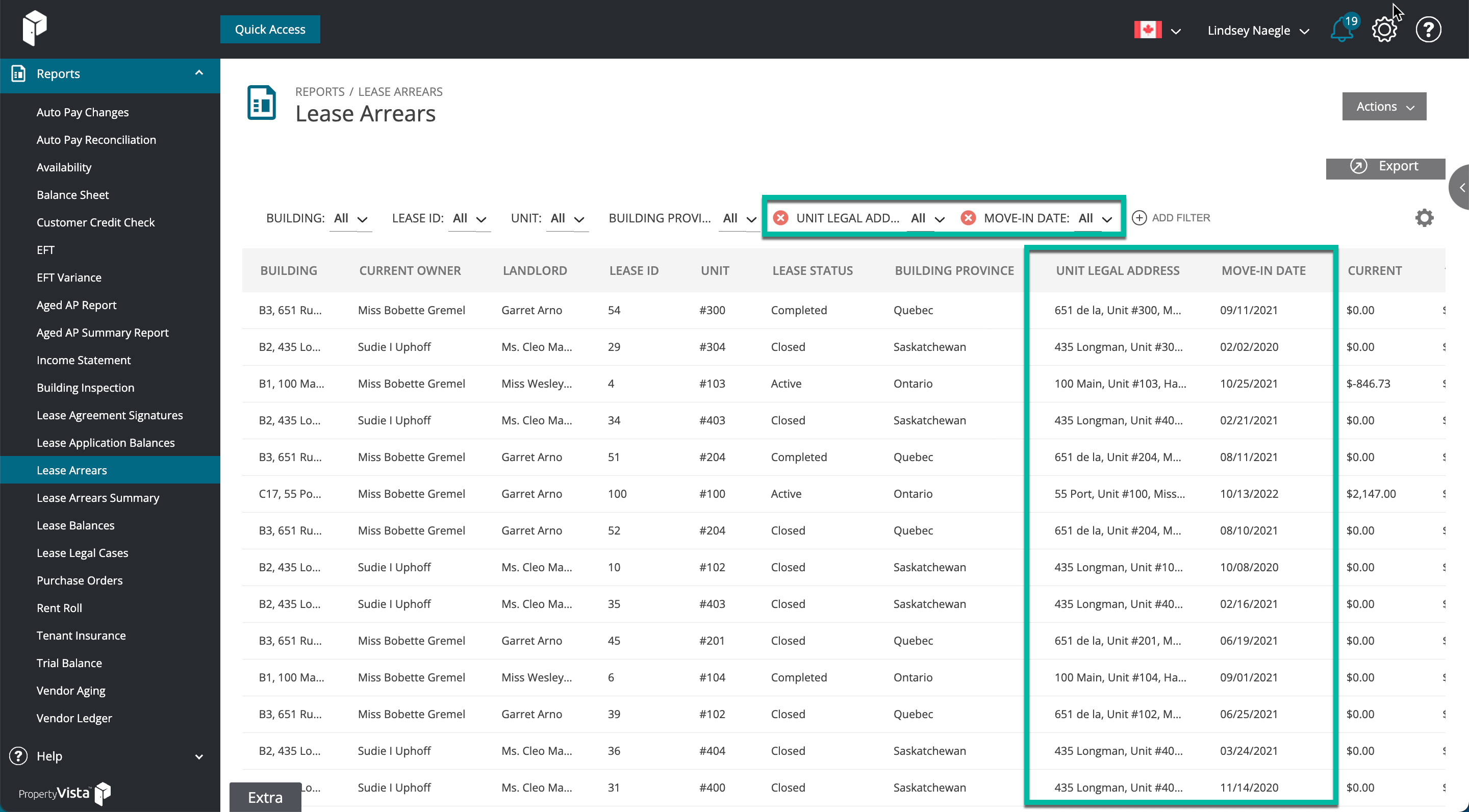Click the Help circle icon in sidebar

click(x=18, y=756)
